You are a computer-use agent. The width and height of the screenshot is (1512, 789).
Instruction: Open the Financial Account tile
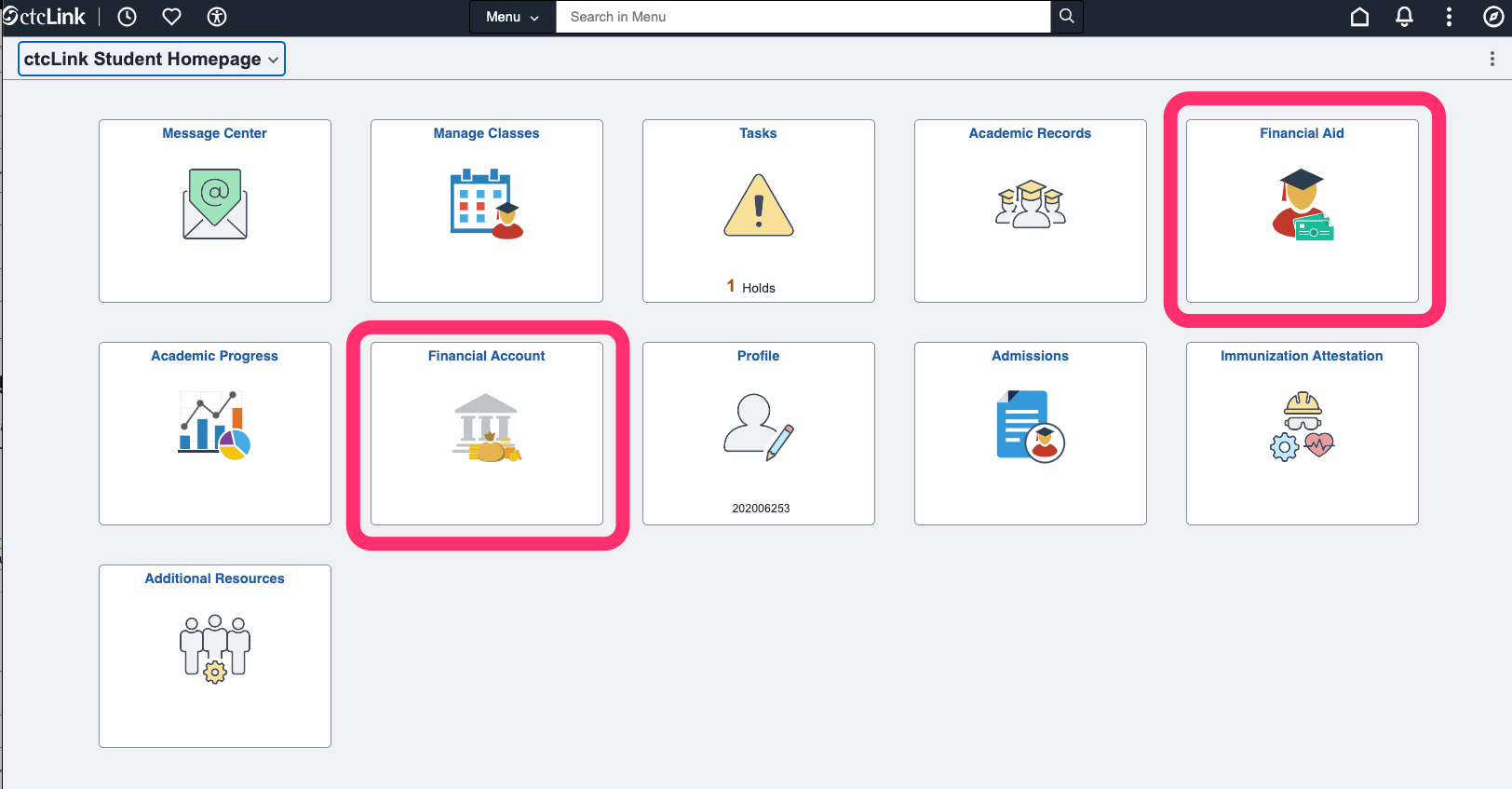coord(487,433)
